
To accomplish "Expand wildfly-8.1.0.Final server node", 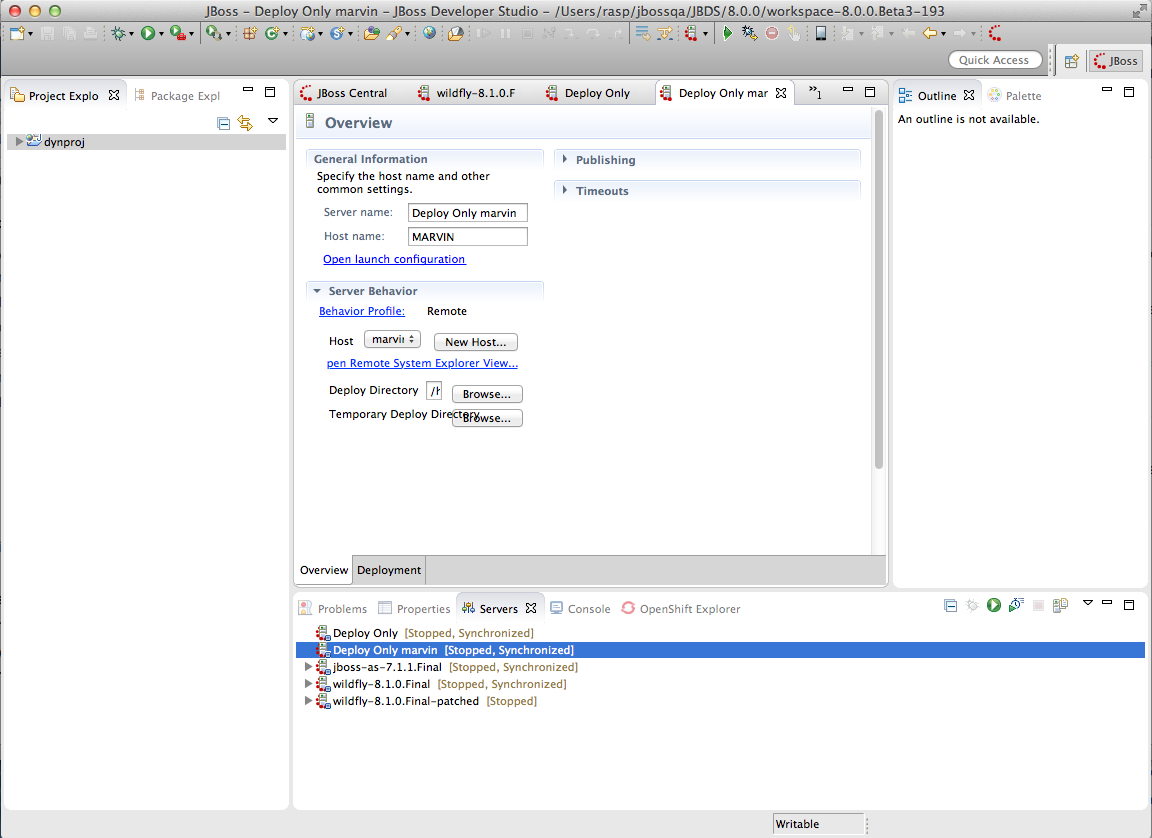I will coord(309,684).
